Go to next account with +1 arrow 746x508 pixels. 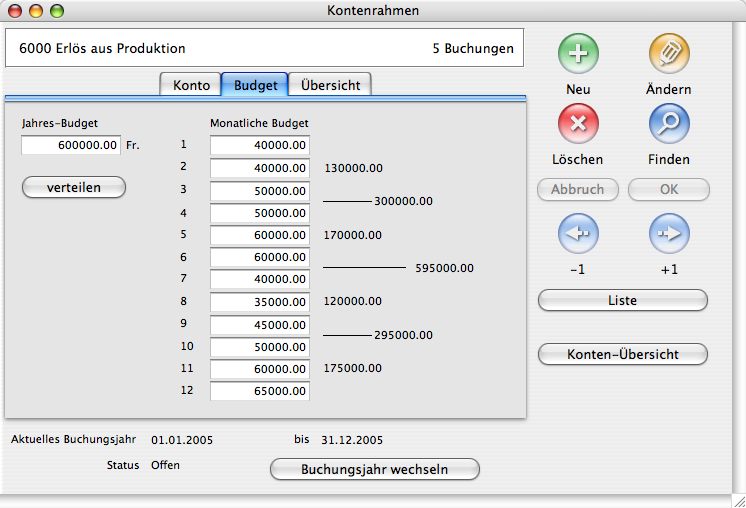click(669, 235)
